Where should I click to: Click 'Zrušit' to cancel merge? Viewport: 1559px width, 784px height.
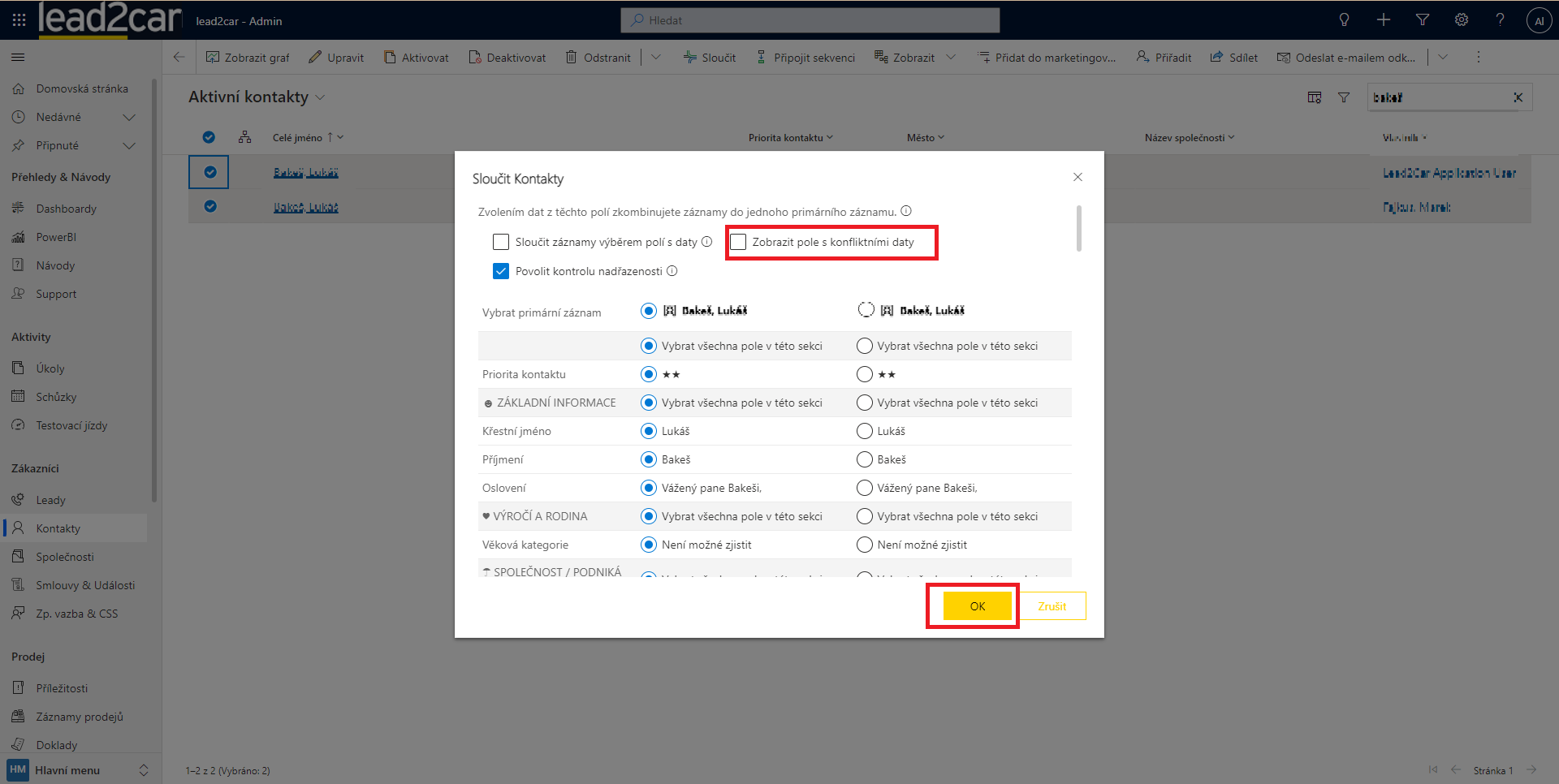pos(1052,606)
